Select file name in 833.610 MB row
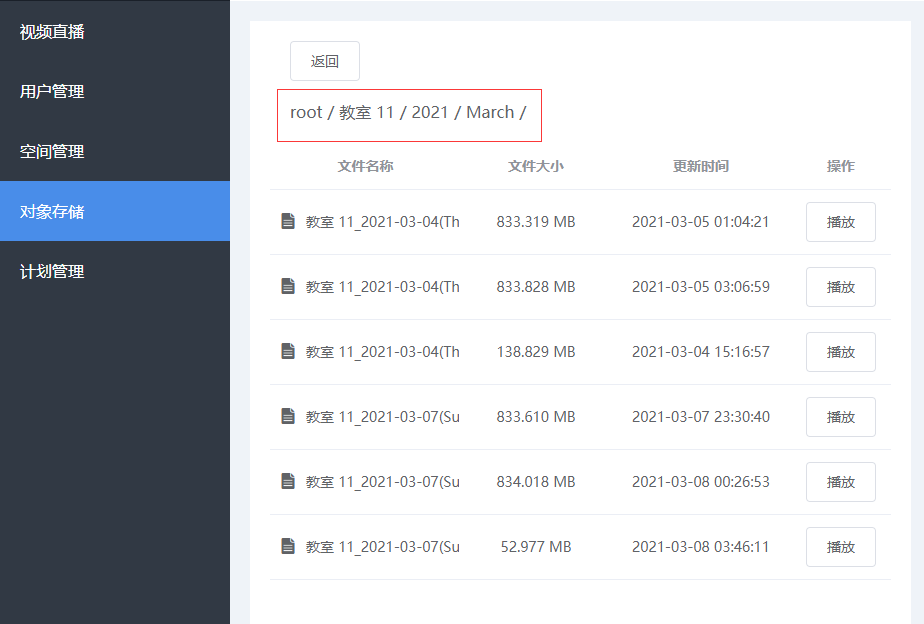 [x=382, y=417]
